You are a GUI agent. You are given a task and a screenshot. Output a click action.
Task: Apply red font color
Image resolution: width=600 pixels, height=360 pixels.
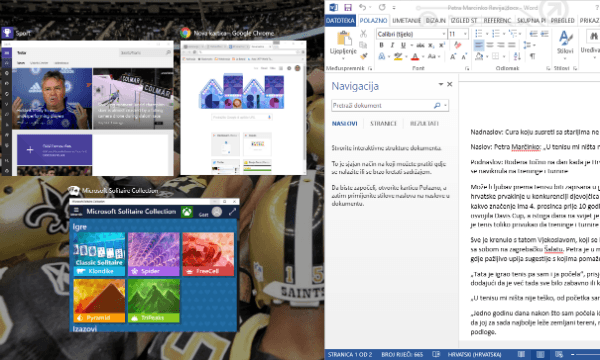[415, 57]
